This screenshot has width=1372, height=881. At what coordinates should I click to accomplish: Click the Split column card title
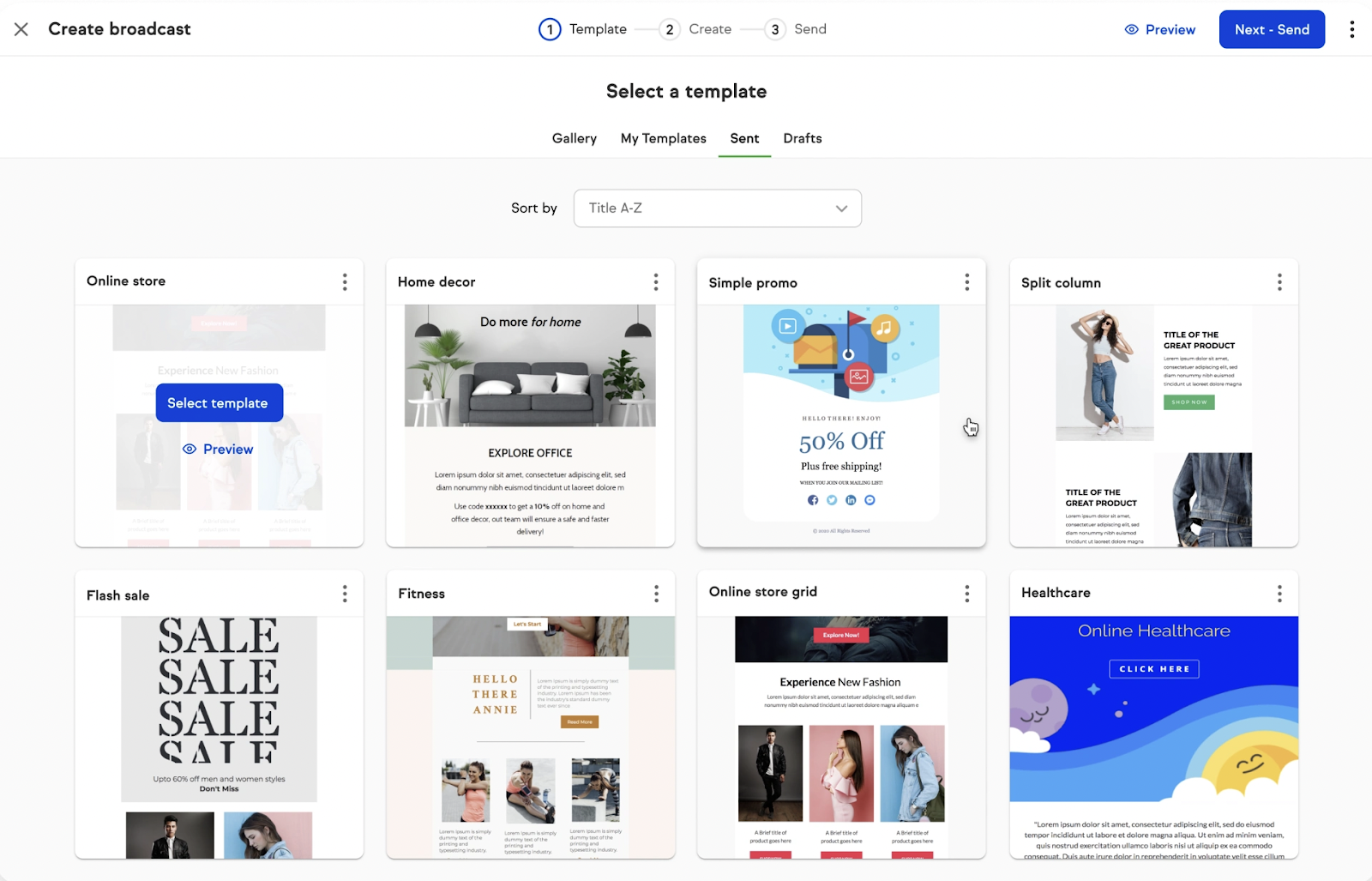(1061, 283)
